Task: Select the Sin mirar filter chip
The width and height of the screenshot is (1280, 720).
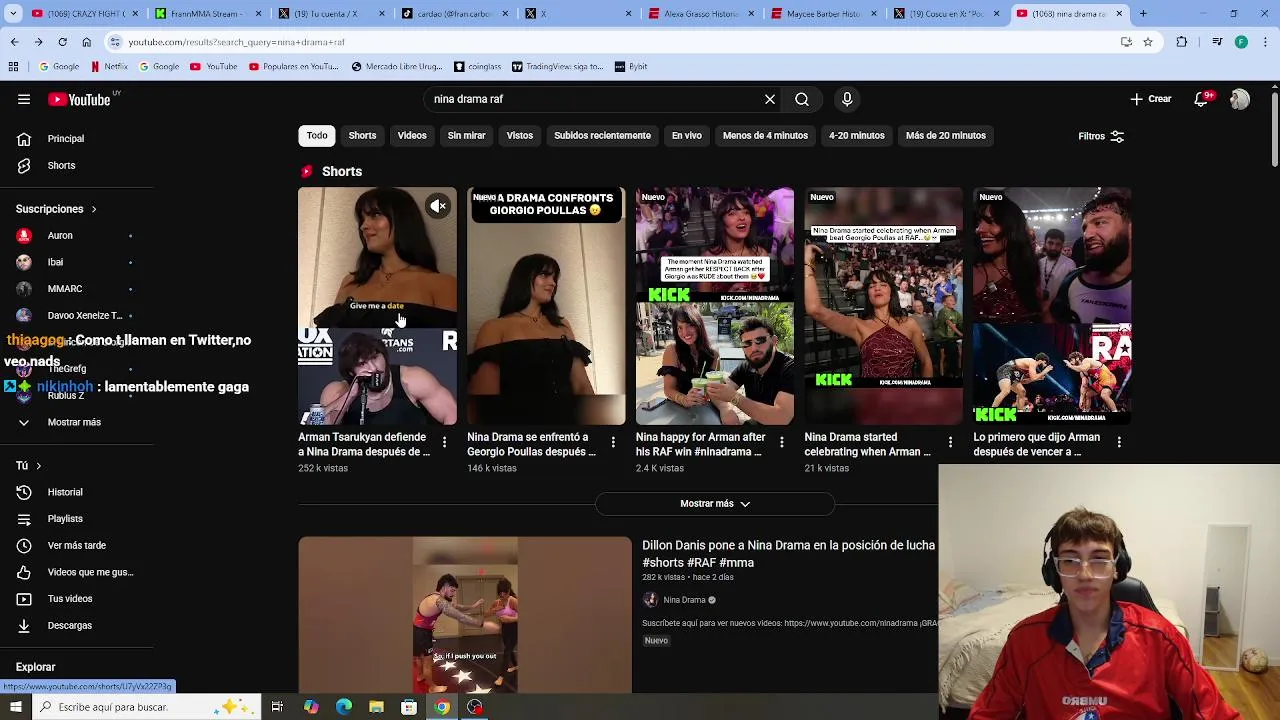Action: (466, 135)
